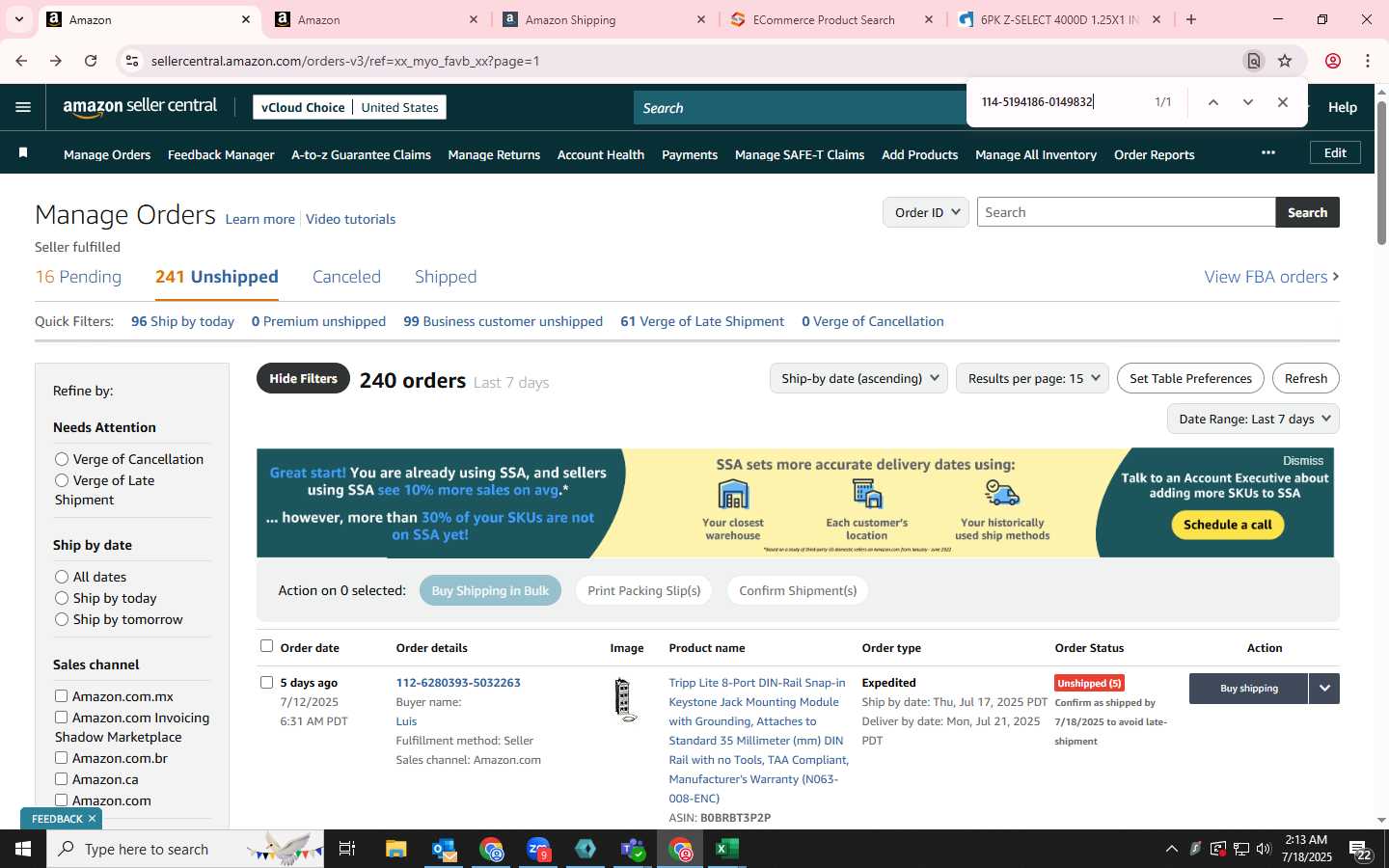Open Chrome three-dot menu
The height and width of the screenshot is (868, 1389).
point(1368,61)
